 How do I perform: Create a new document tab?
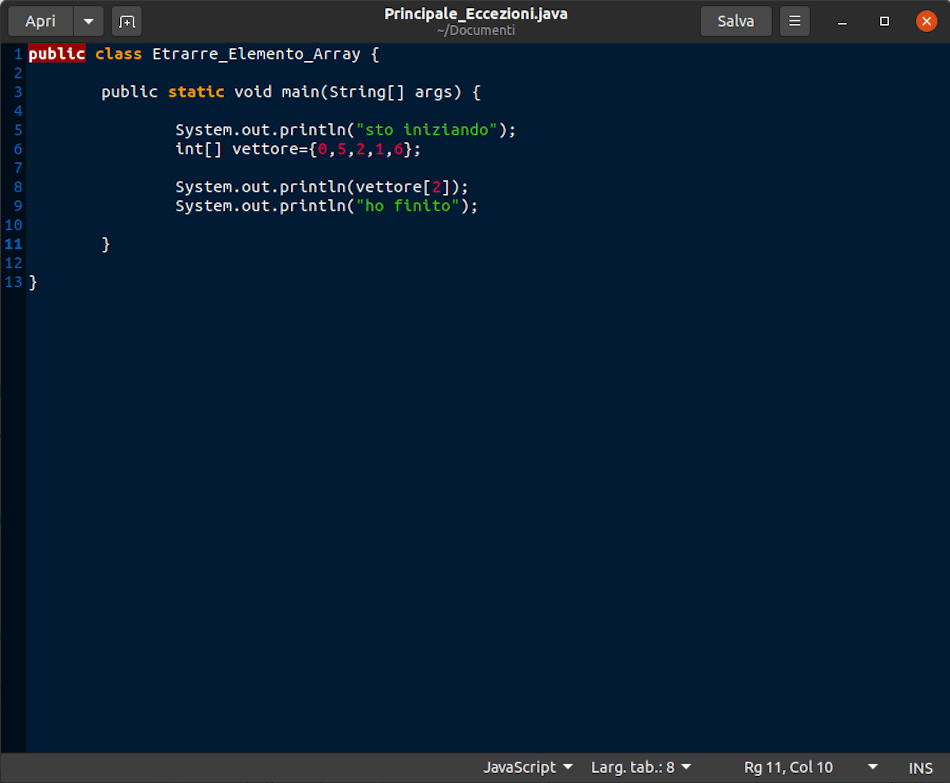(127, 21)
